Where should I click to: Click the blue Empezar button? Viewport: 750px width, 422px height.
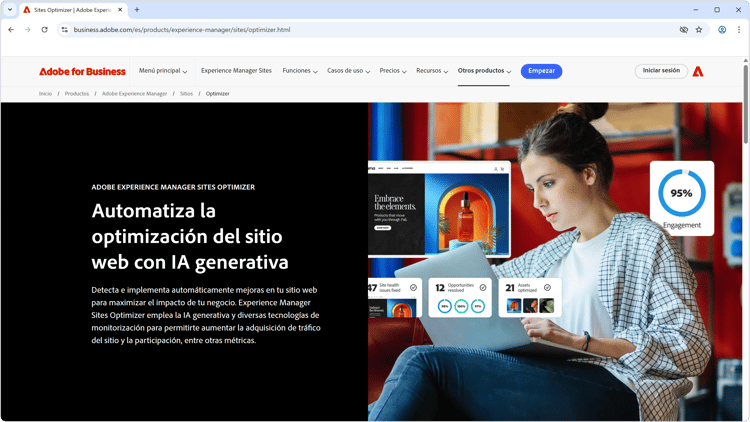tap(541, 71)
